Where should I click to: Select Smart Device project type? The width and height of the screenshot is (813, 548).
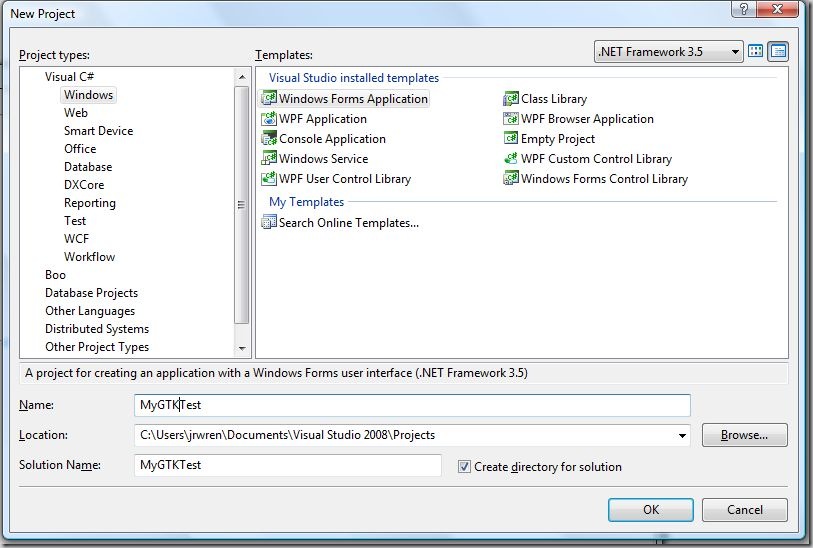click(x=99, y=131)
